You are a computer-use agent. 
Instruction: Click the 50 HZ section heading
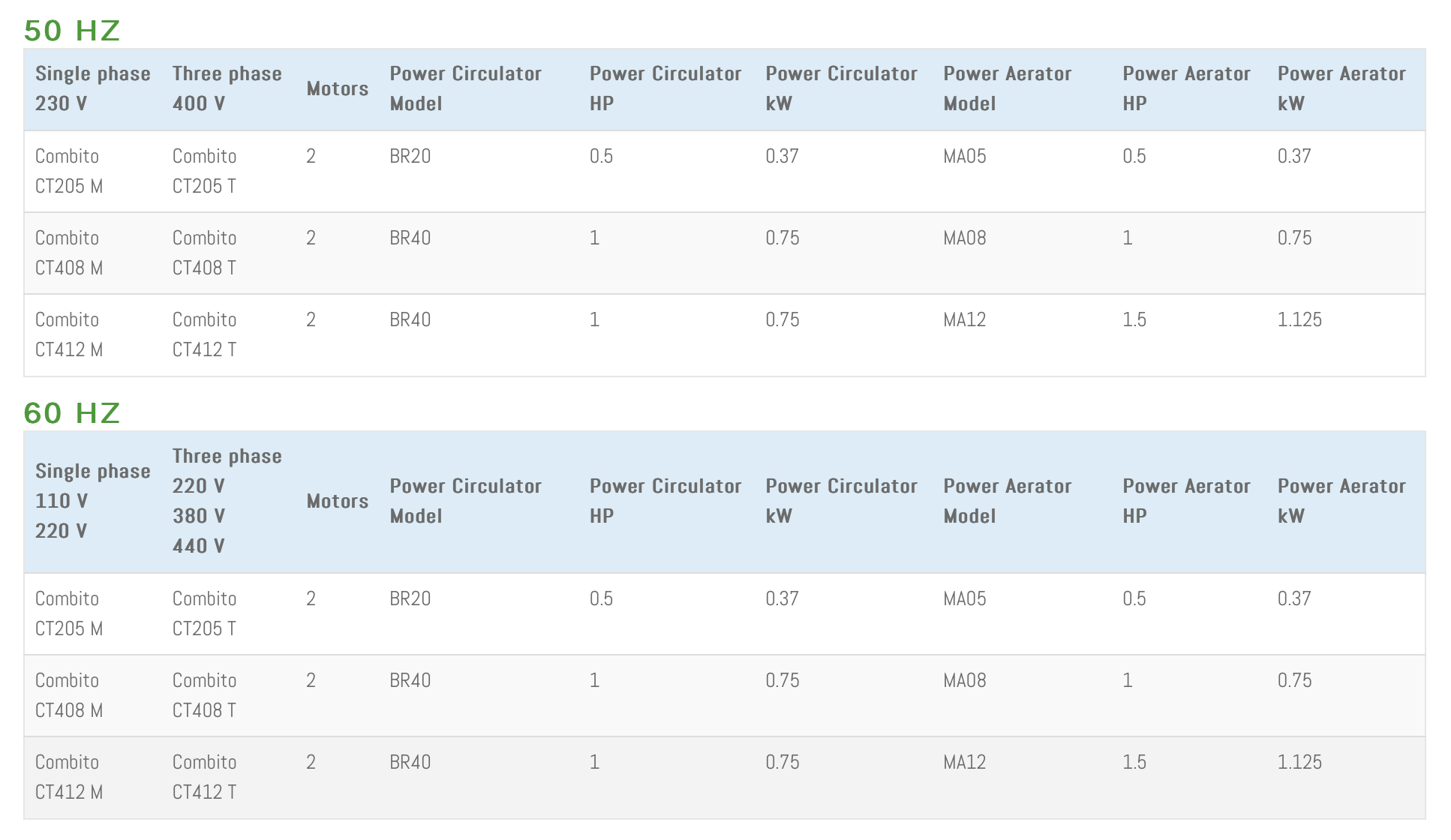(x=72, y=31)
